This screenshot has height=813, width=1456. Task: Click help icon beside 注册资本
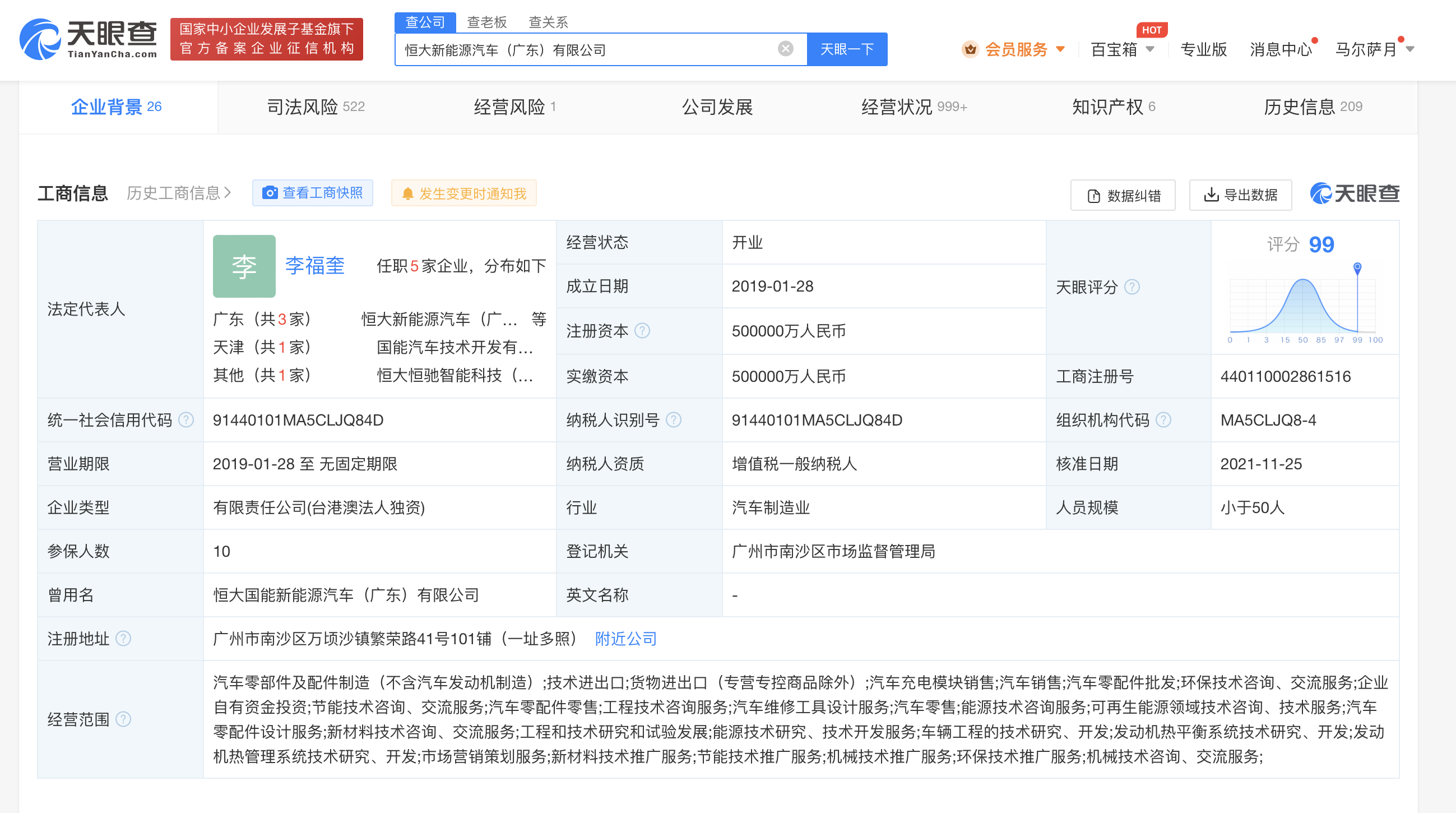pos(642,331)
